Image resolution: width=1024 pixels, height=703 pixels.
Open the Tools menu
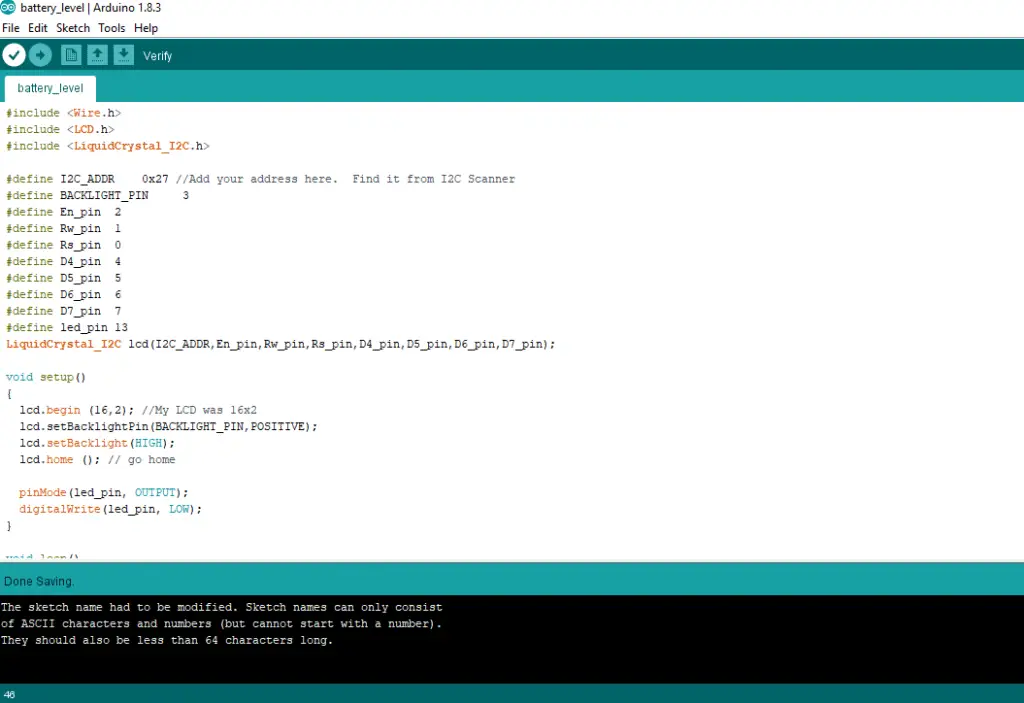(111, 27)
